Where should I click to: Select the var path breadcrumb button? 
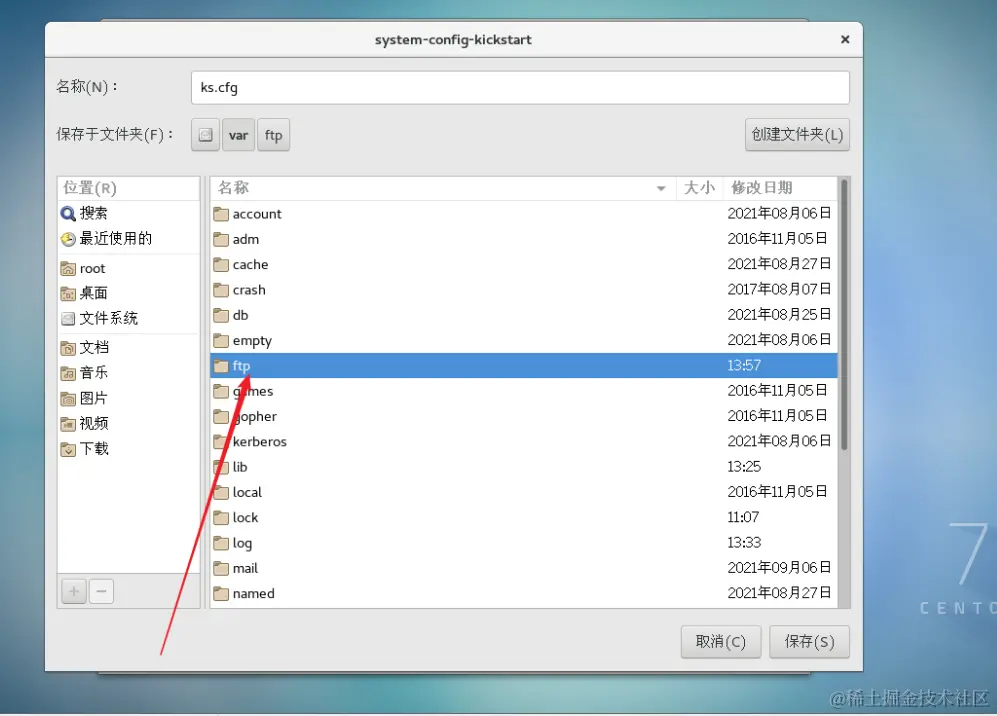(238, 135)
